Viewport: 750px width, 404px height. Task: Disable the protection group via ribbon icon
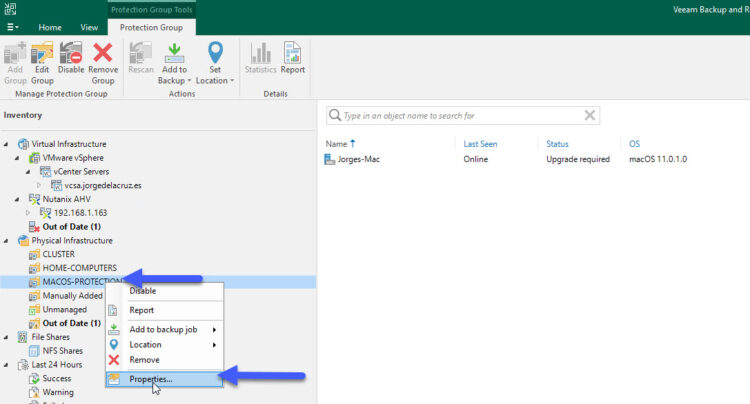[71, 53]
